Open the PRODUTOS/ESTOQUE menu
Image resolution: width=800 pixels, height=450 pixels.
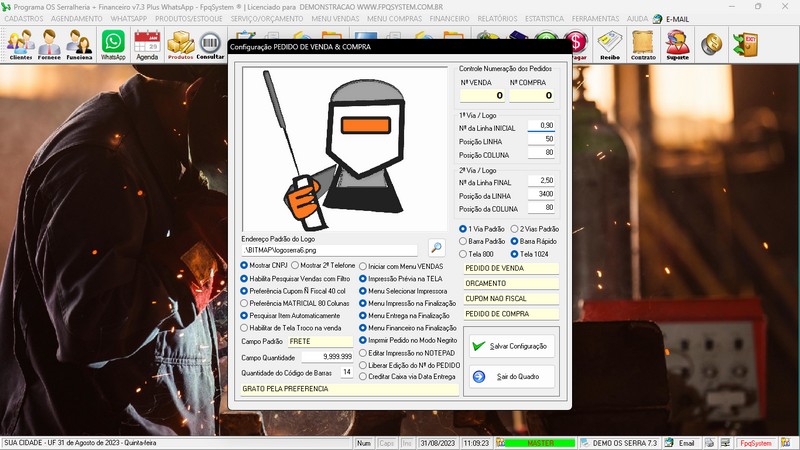[x=189, y=18]
